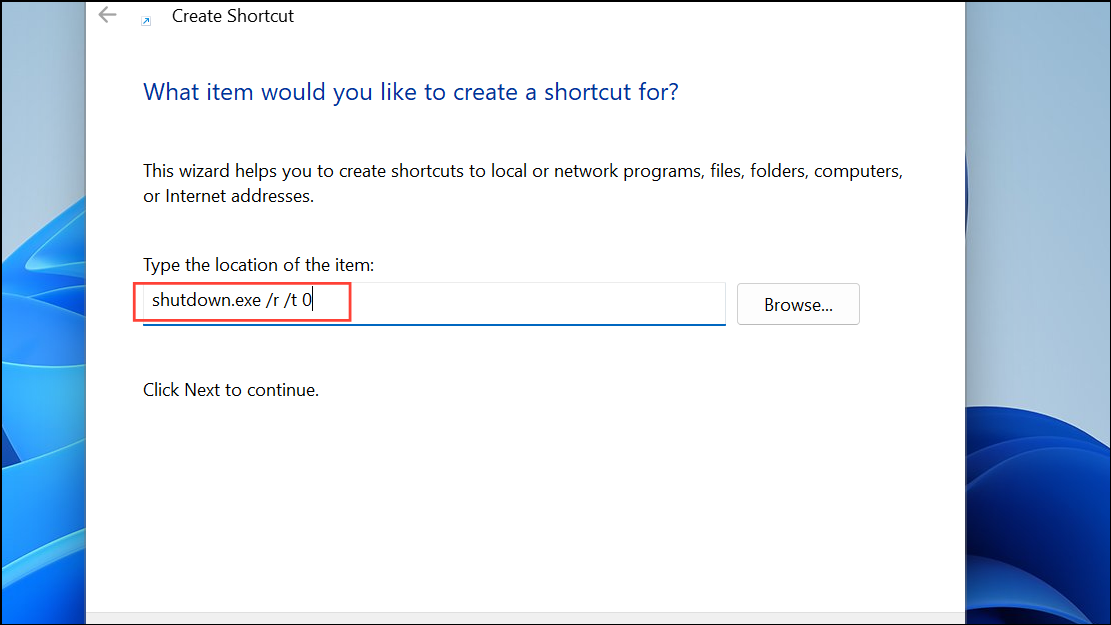Navigate back using the wizard's arrow control

click(x=107, y=15)
